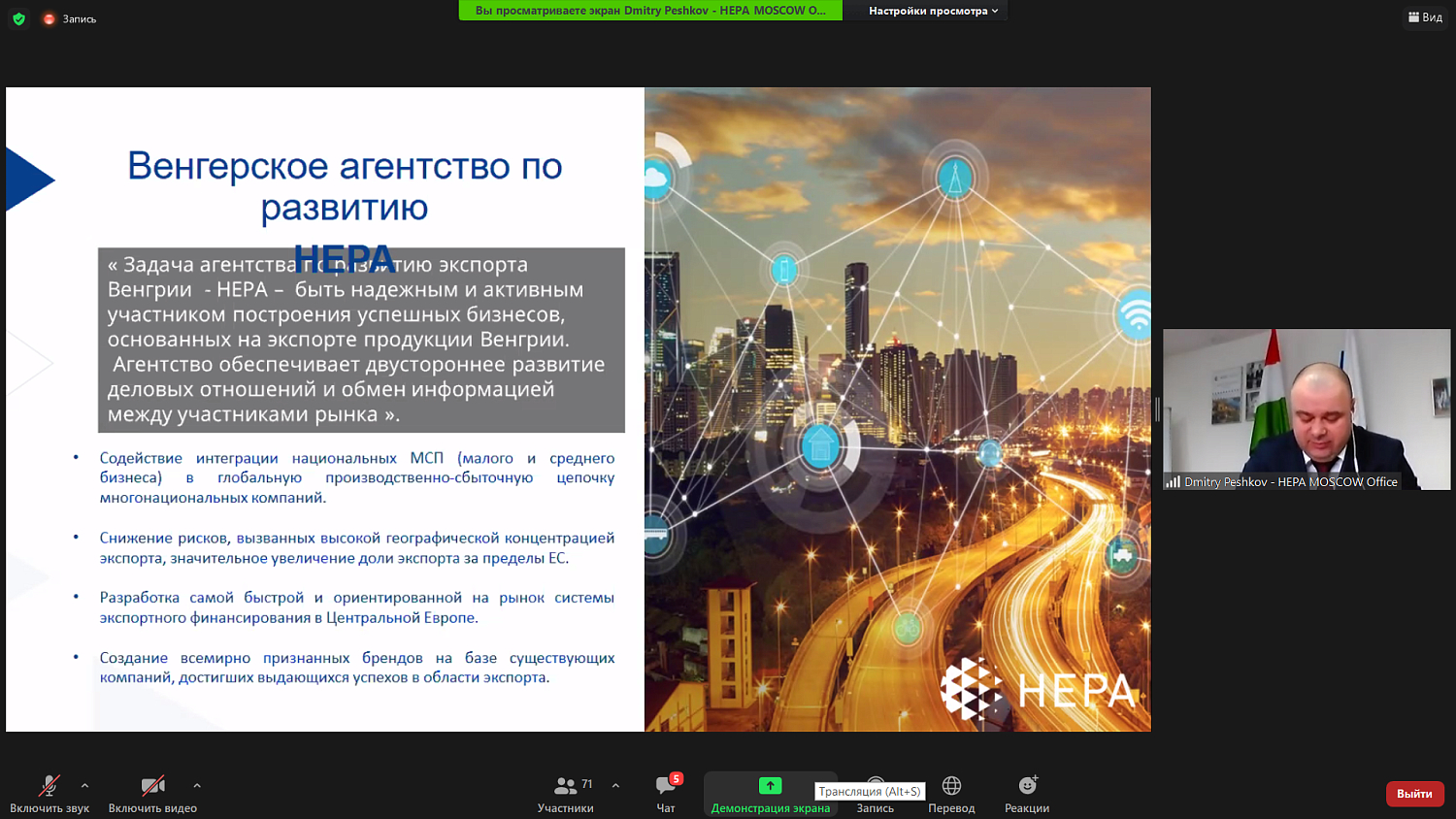Click the red recording indicator icon
1456x819 pixels.
click(x=49, y=18)
